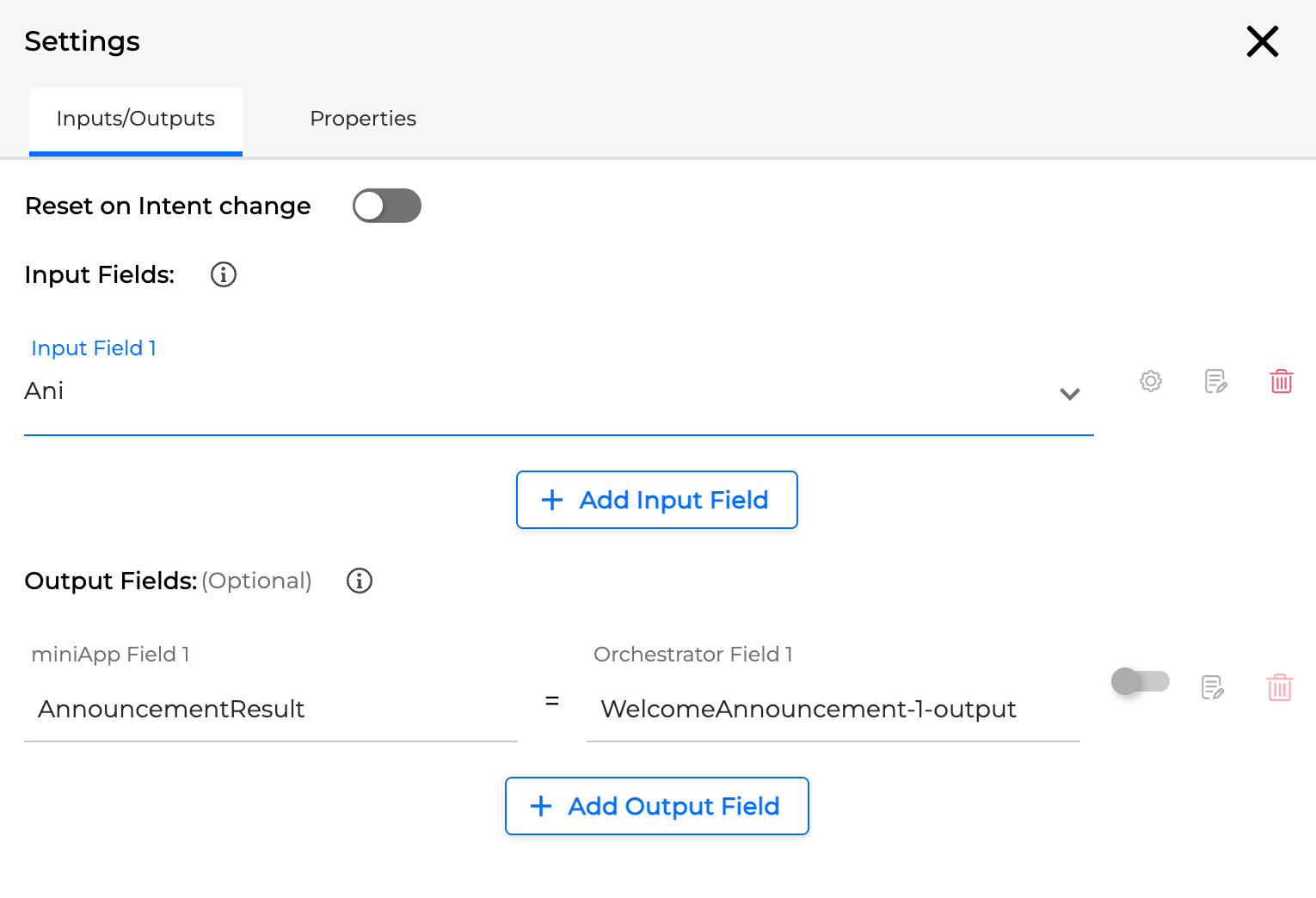
Task: Toggle the switch on the output field row
Action: pyautogui.click(x=1140, y=680)
